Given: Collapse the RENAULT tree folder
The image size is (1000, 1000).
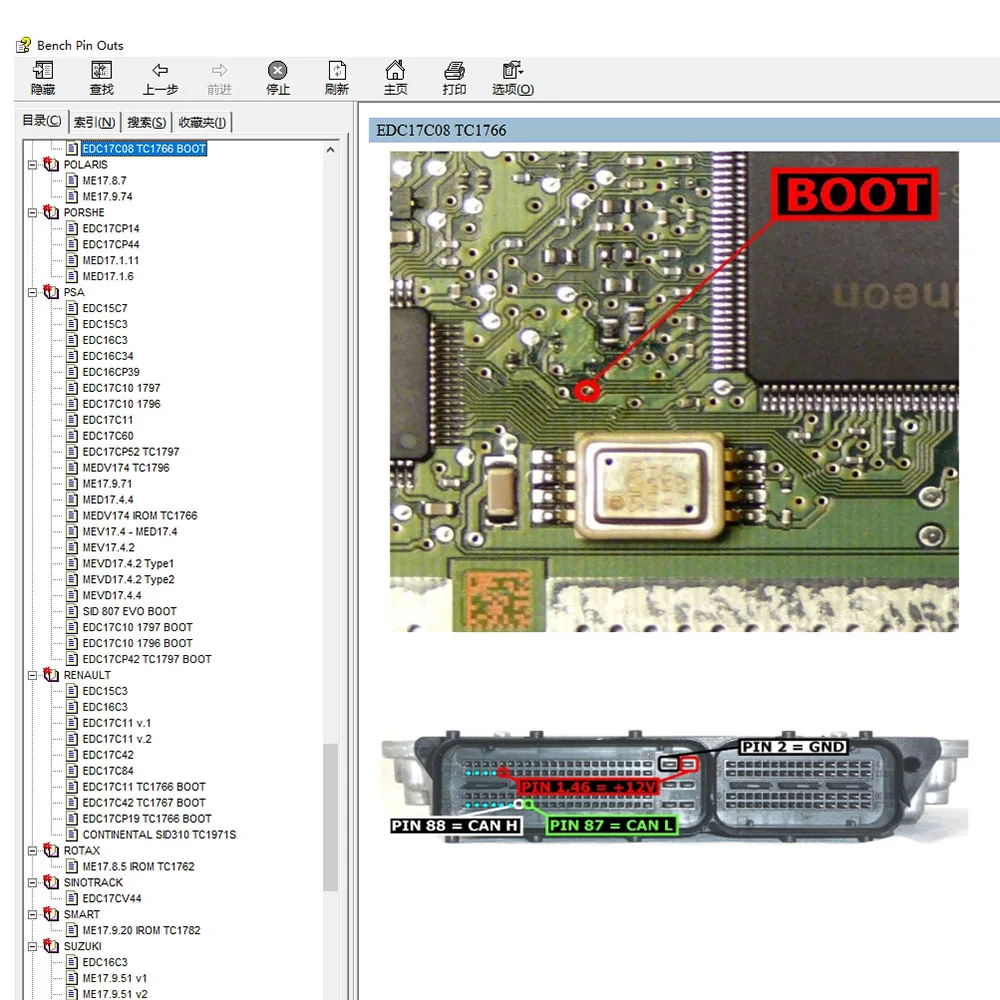Looking at the screenshot, I should [x=33, y=675].
